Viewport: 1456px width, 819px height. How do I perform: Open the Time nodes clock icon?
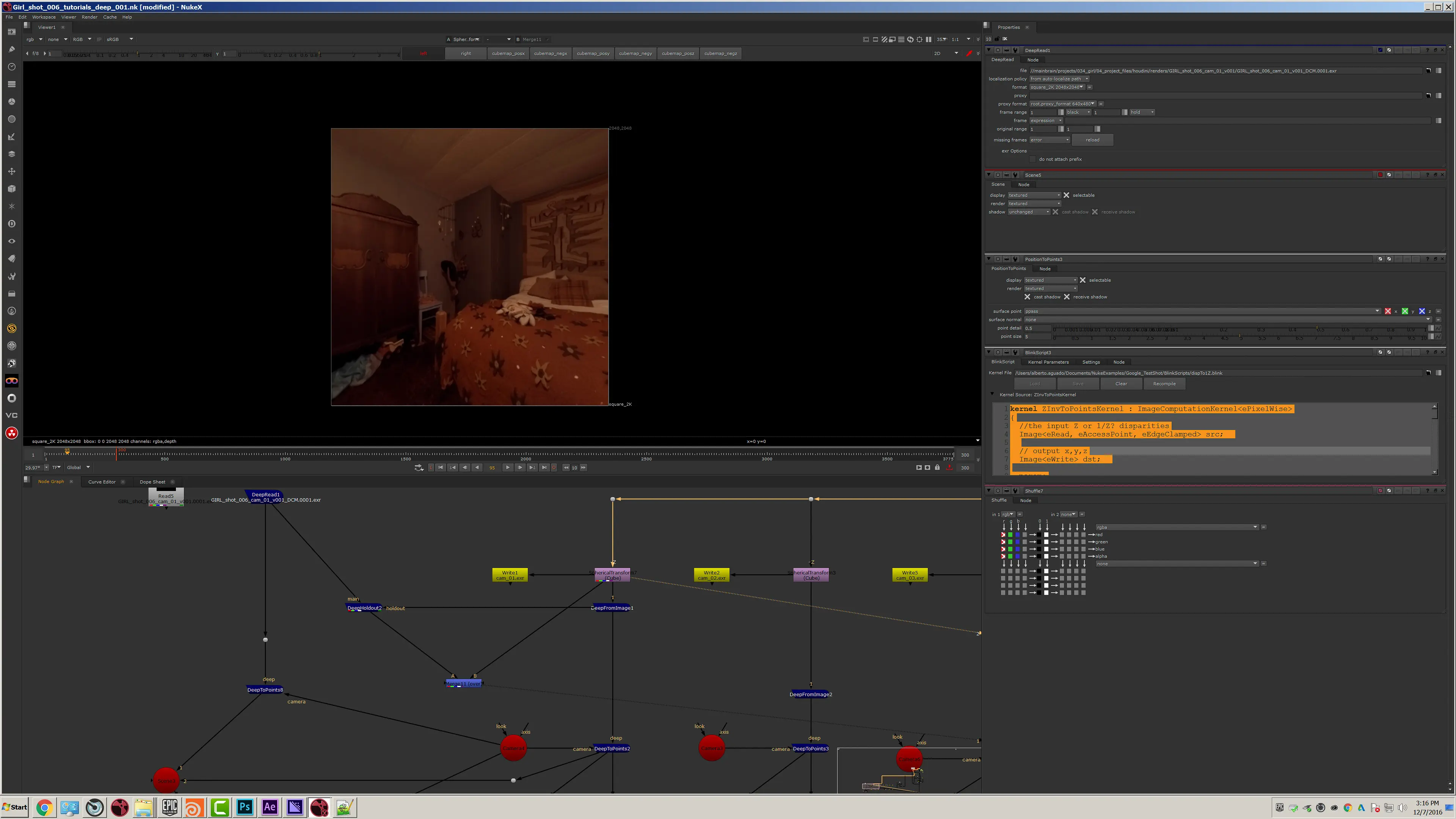tap(11, 67)
